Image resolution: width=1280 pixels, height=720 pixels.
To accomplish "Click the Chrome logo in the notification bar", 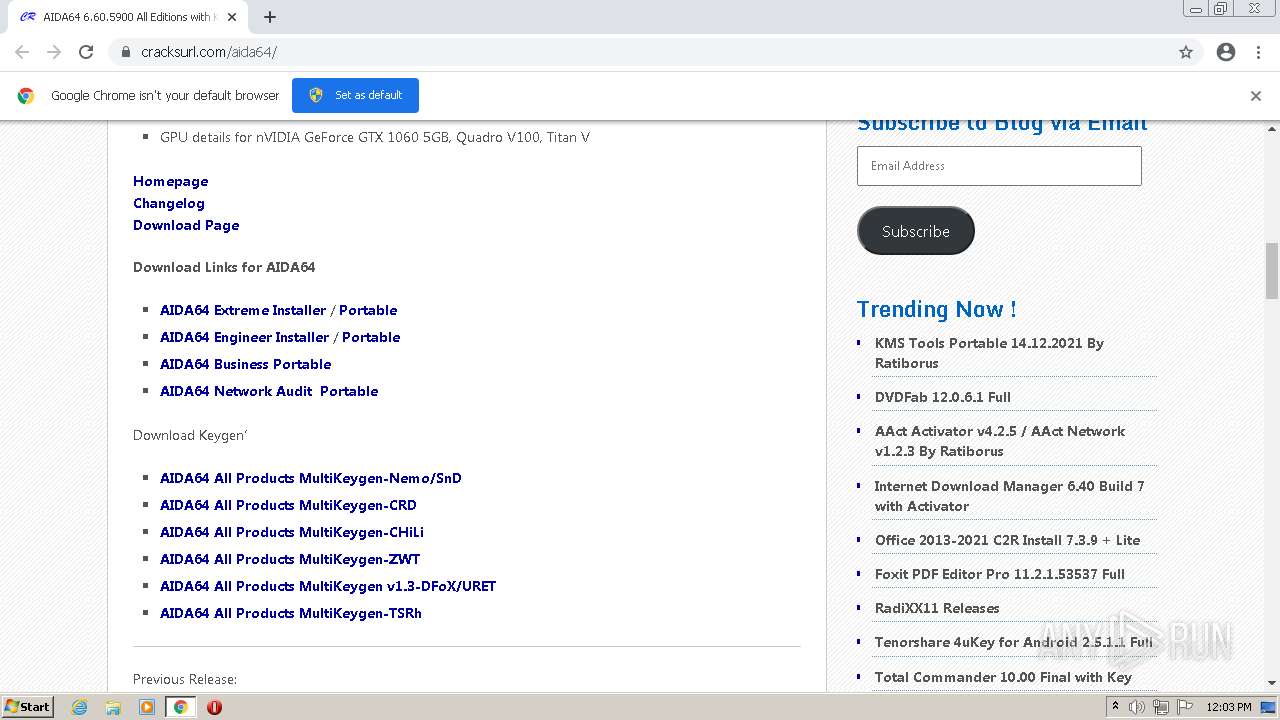I will [x=26, y=96].
